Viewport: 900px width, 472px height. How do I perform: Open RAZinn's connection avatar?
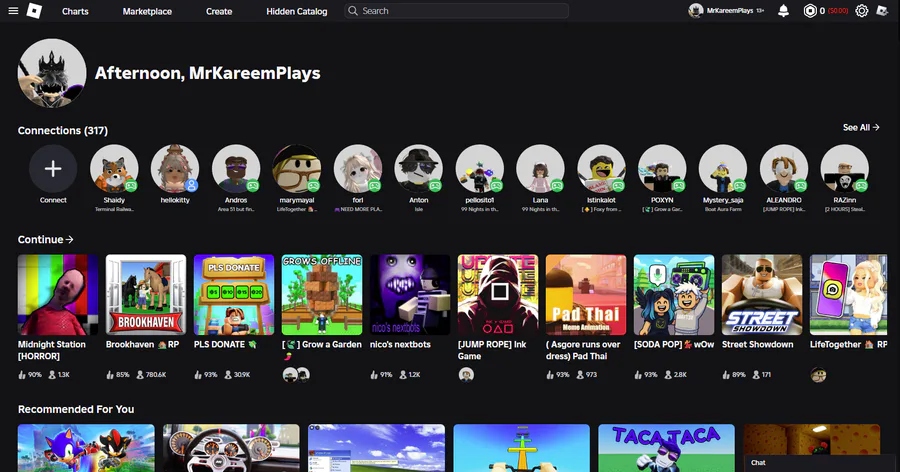[845, 168]
